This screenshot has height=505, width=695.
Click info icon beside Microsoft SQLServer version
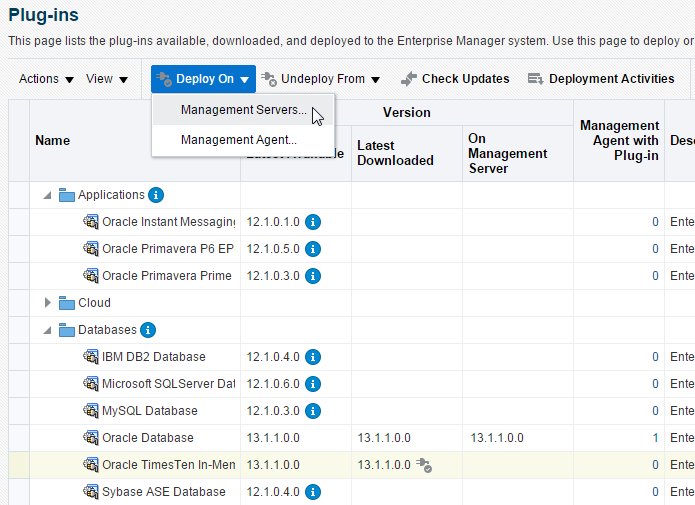(313, 384)
